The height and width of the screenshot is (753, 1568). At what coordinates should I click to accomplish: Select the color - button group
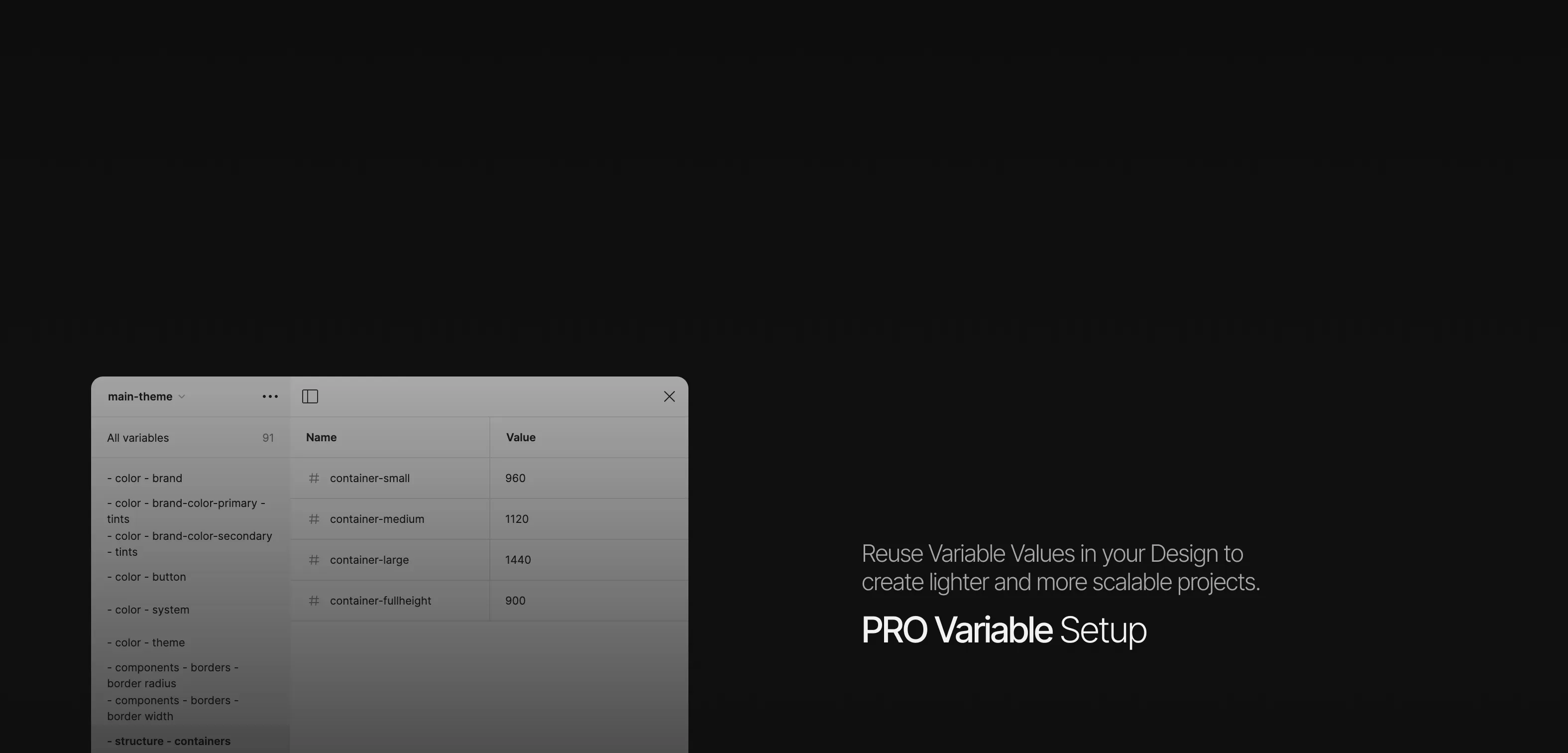tap(147, 577)
